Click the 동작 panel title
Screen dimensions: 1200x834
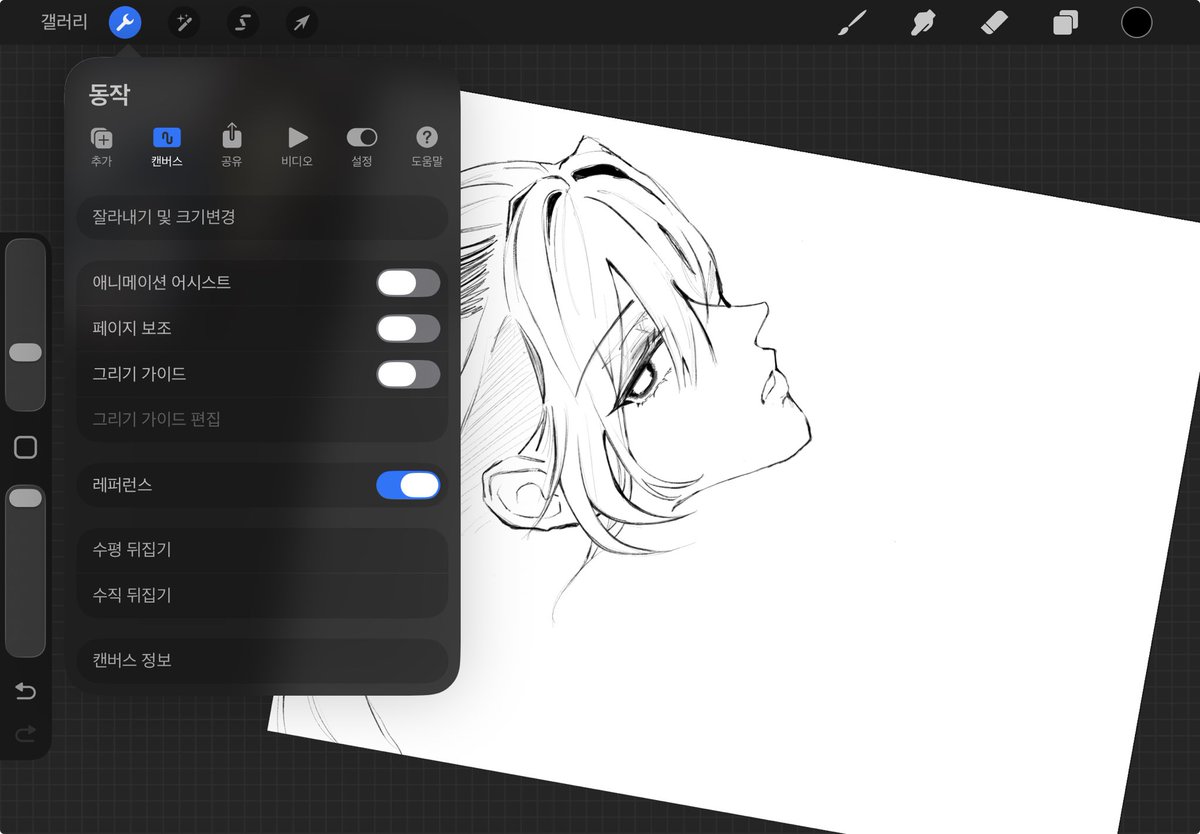[x=110, y=95]
